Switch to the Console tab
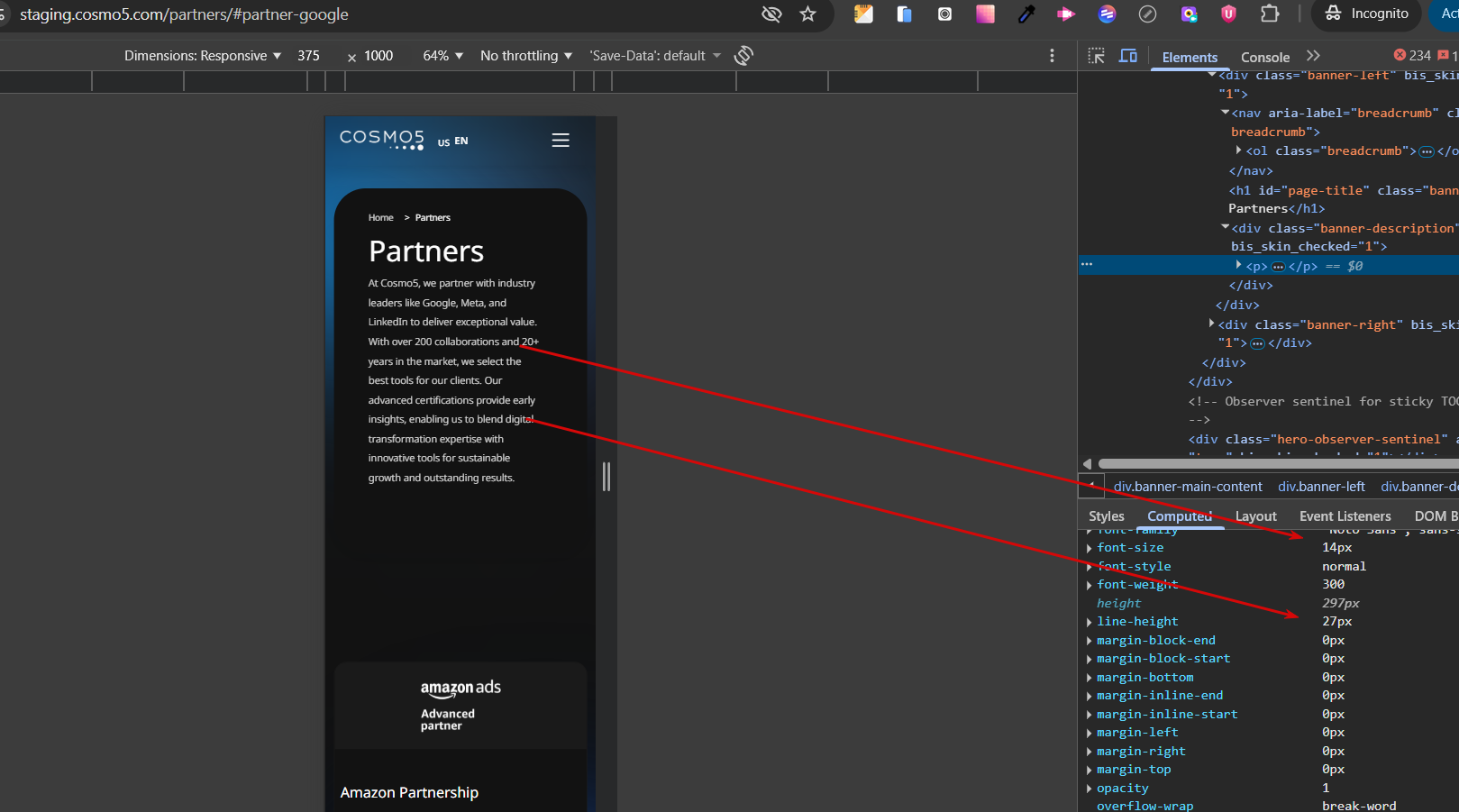The image size is (1459, 812). click(x=1265, y=57)
